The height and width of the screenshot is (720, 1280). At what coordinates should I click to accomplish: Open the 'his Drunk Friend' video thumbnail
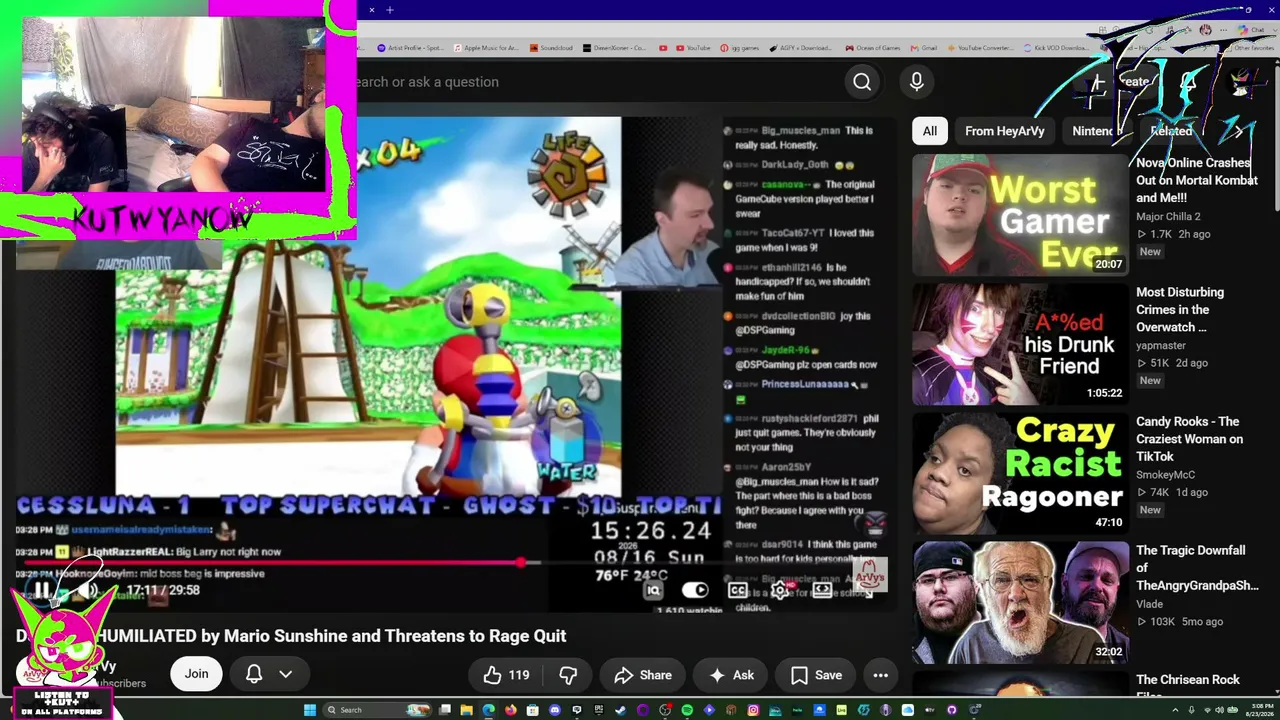tap(1020, 343)
